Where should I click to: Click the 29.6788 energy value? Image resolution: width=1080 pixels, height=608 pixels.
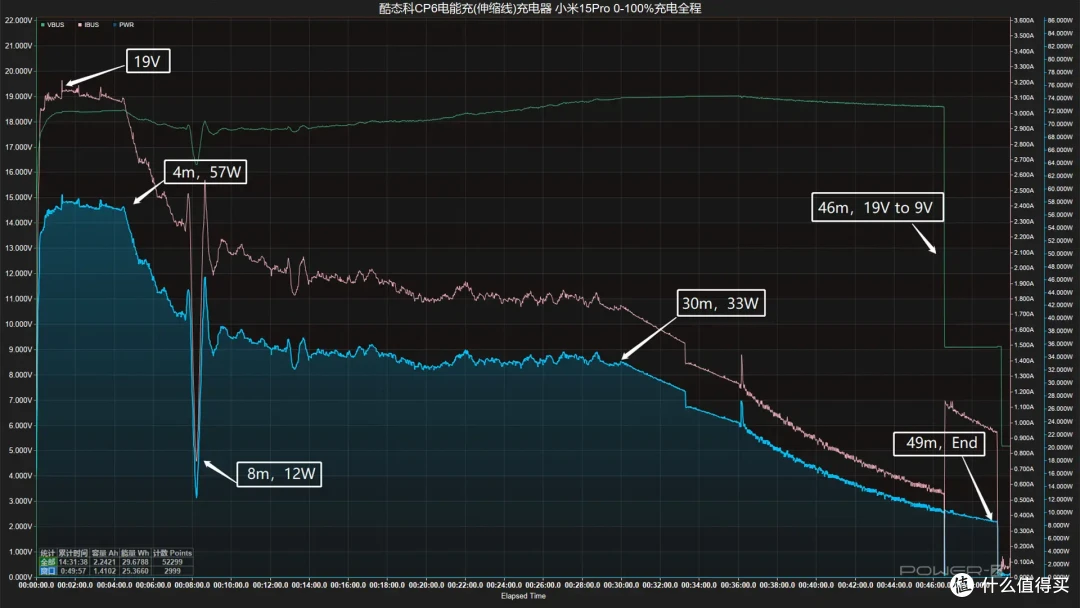coord(135,562)
